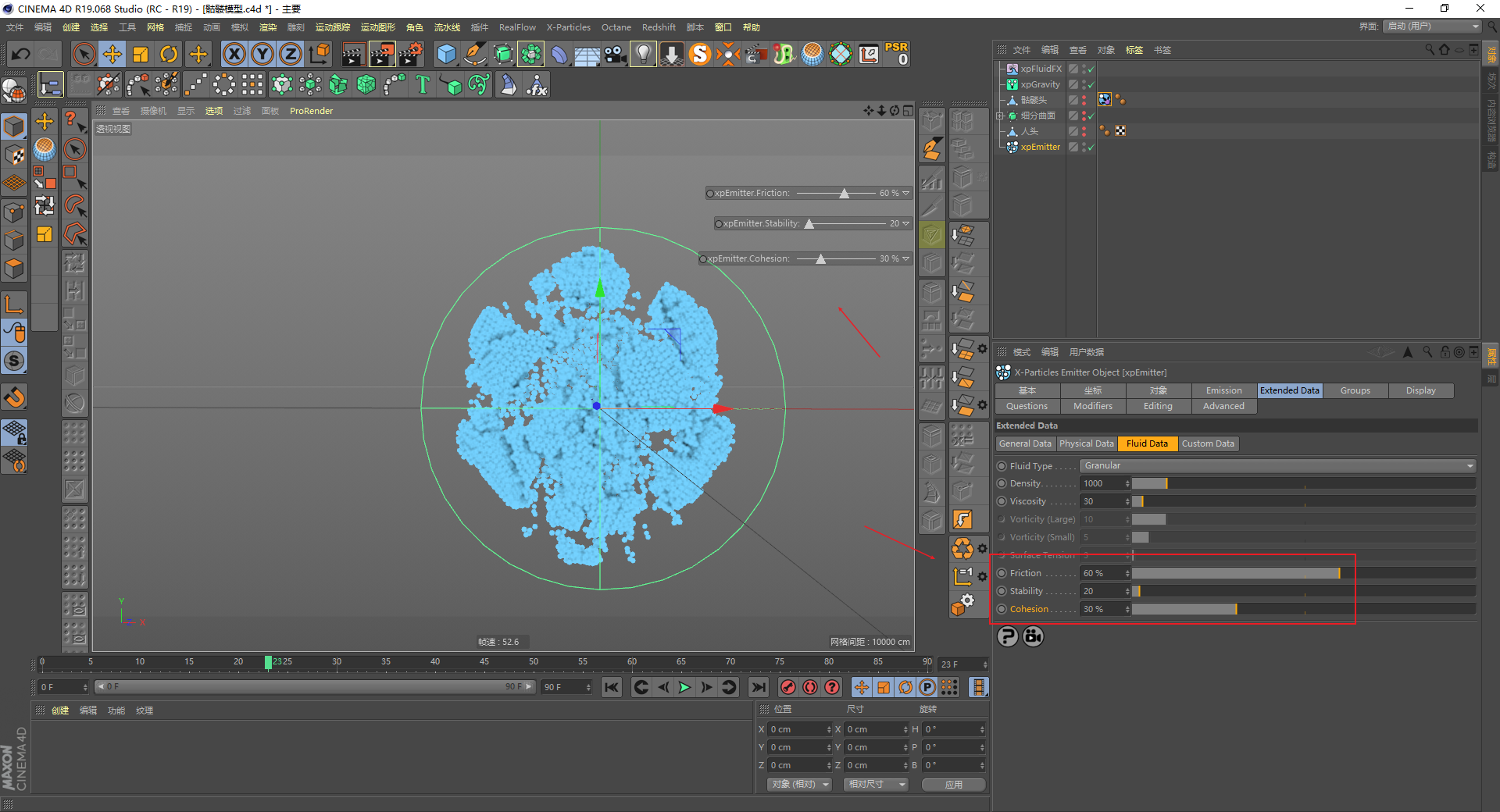The image size is (1500, 812).
Task: Switch to the Physical Data tab
Action: 1087,443
